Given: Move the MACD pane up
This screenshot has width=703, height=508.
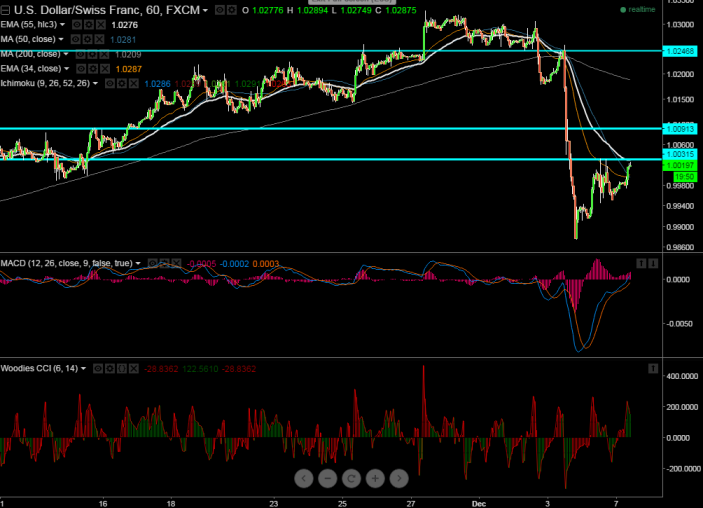Looking at the screenshot, I should [641, 263].
